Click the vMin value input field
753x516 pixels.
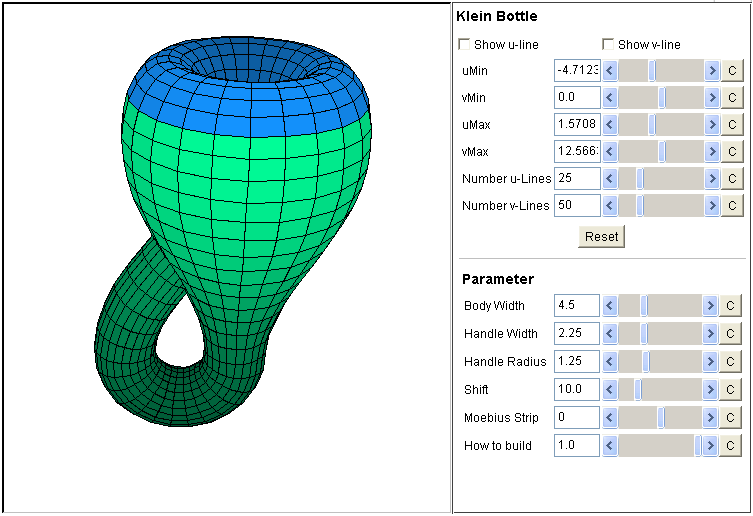(x=577, y=98)
